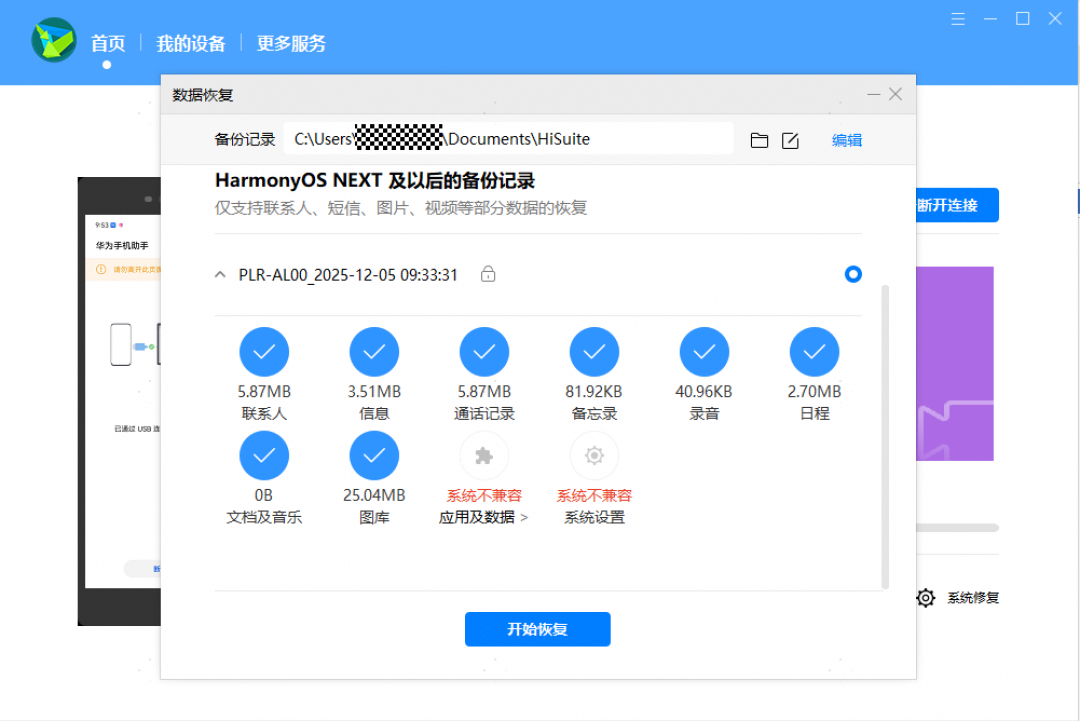
Task: Click the HiSuite logo icon
Action: 53,40
